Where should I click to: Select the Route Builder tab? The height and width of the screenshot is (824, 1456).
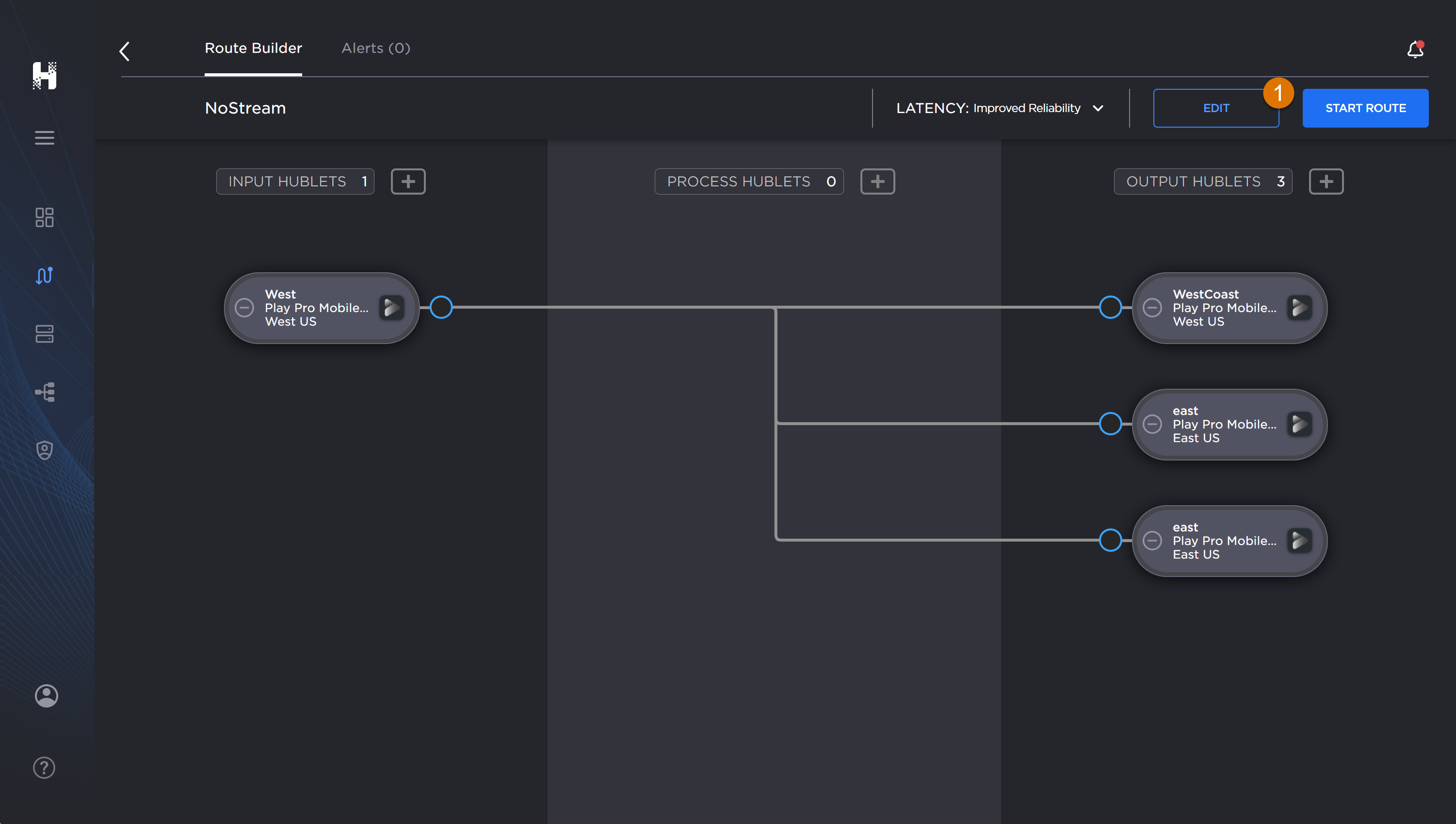tap(253, 48)
